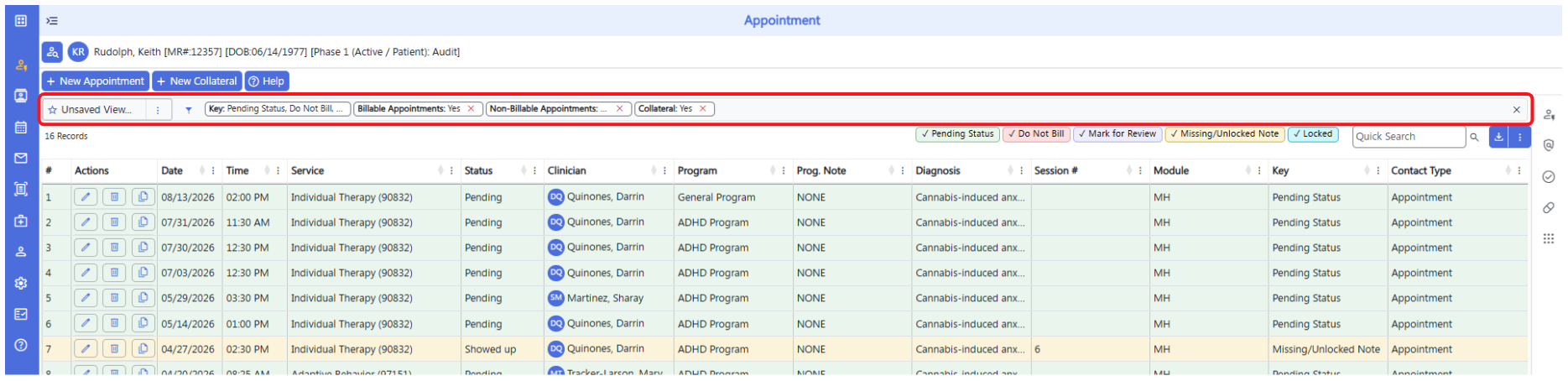Open the medical kit icon in sidebar

pyautogui.click(x=21, y=221)
